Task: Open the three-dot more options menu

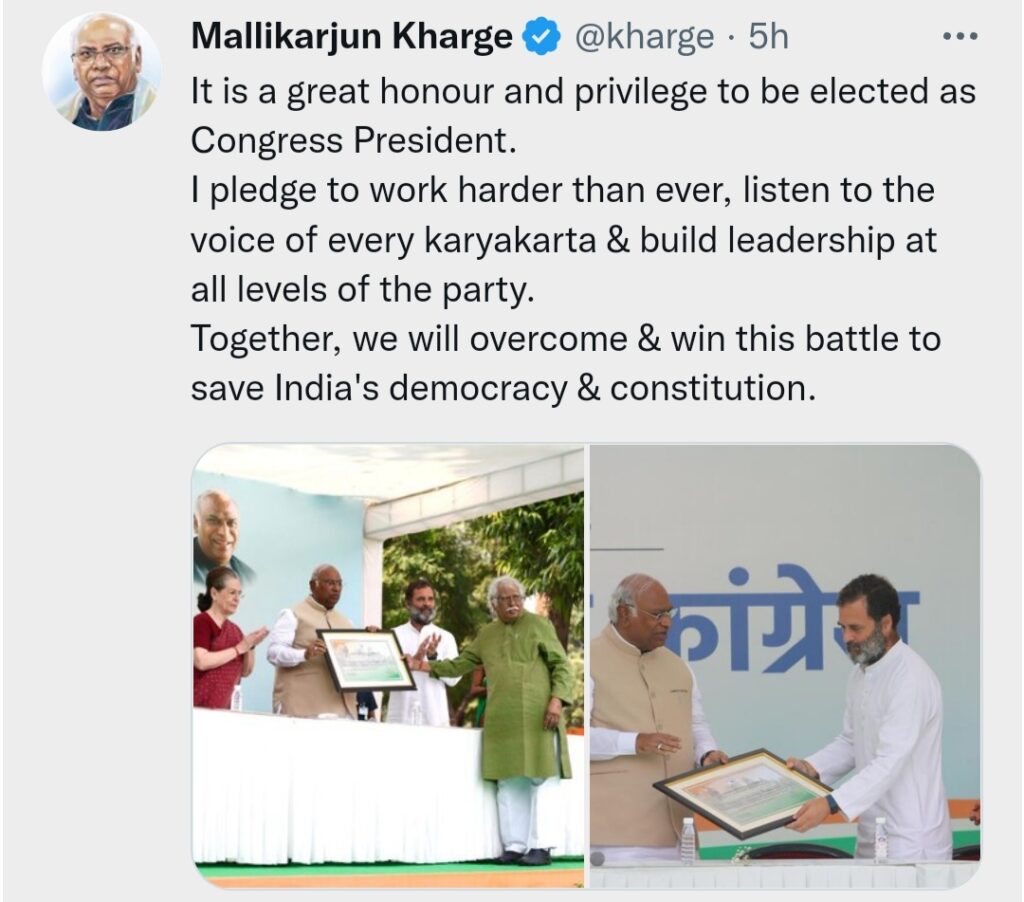Action: click(961, 37)
